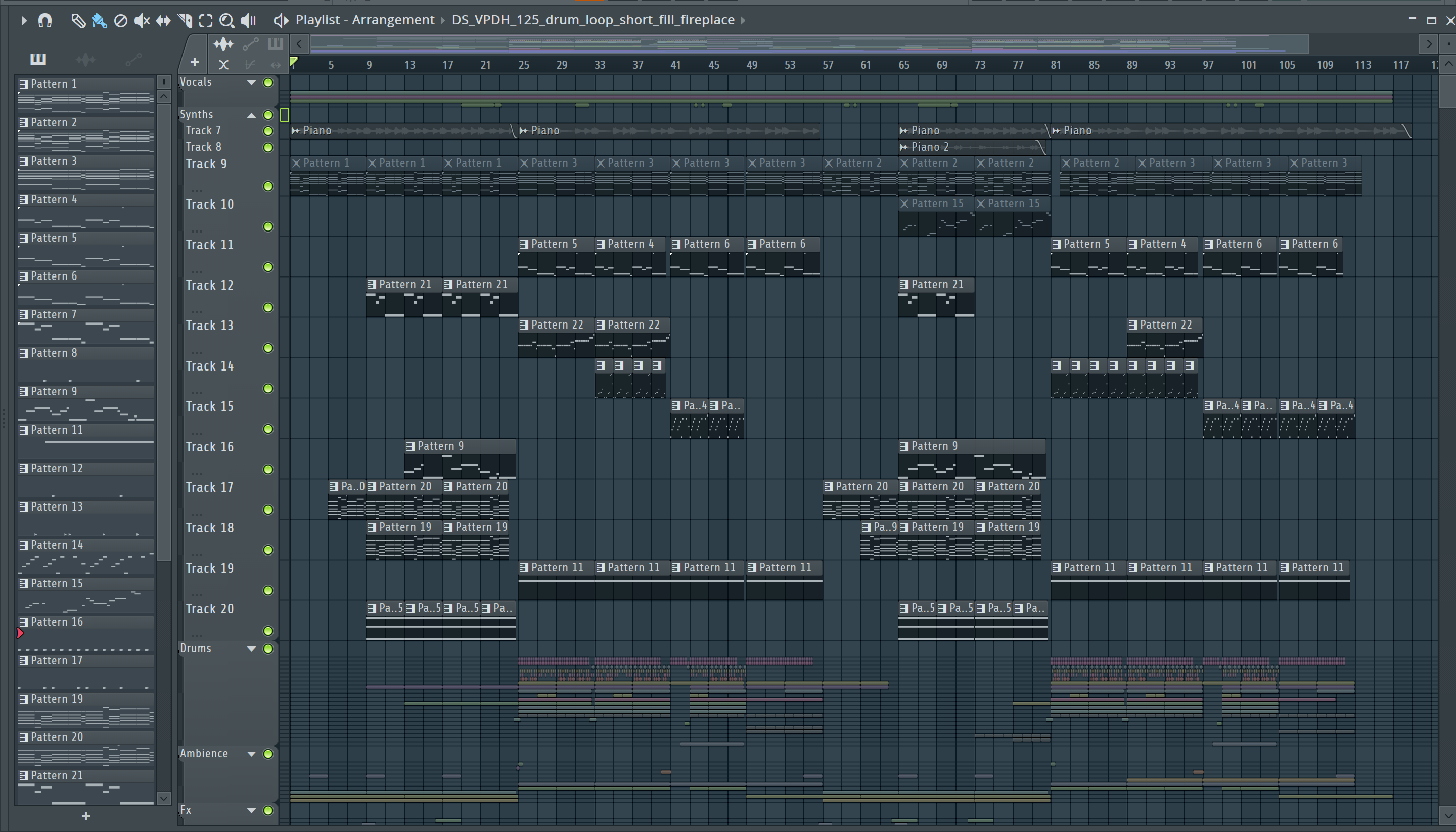Open menu of first Pattern 9 clip on Track 16
Image resolution: width=1456 pixels, height=832 pixels.
[x=411, y=446]
